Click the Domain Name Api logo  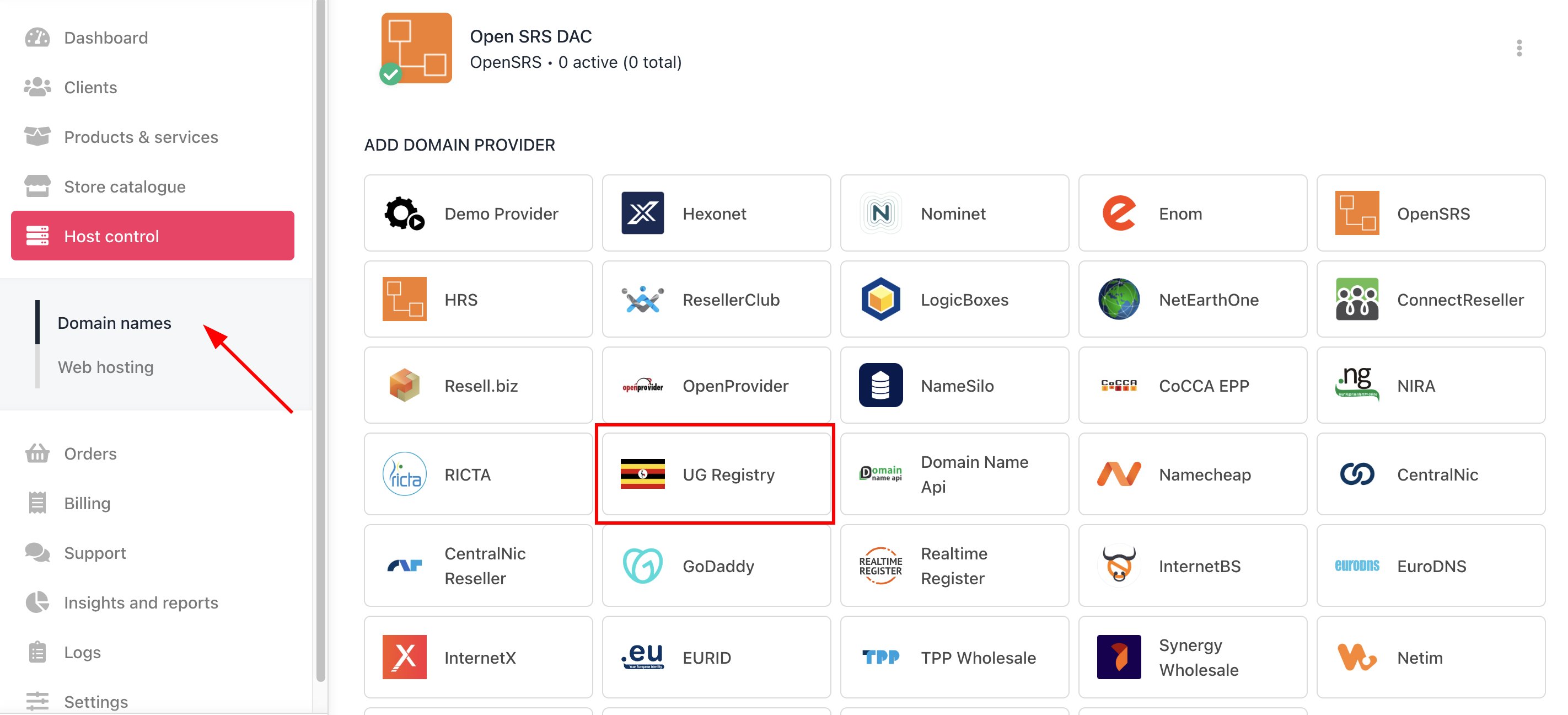[881, 474]
